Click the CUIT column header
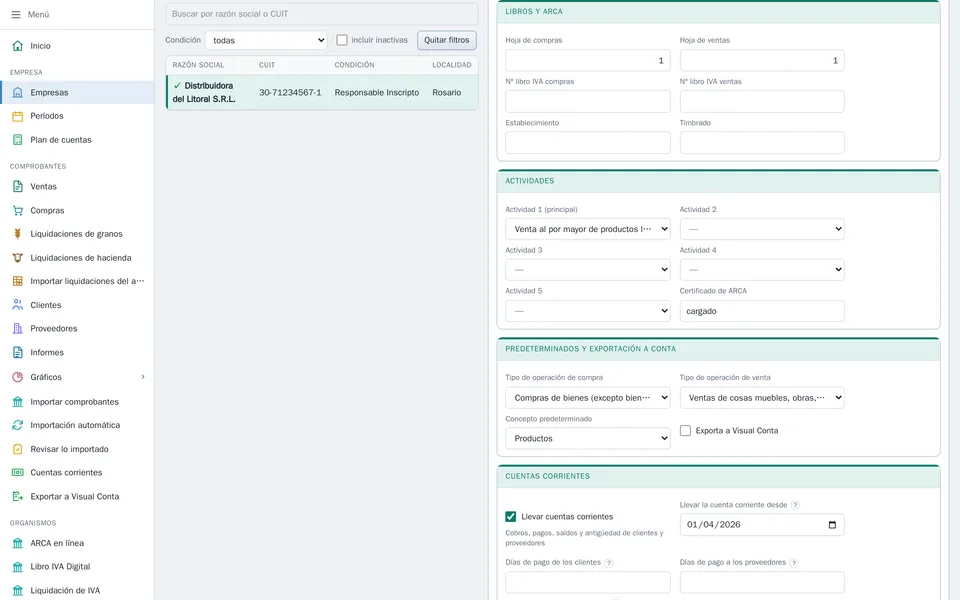Image resolution: width=960 pixels, height=600 pixels. tap(267, 65)
